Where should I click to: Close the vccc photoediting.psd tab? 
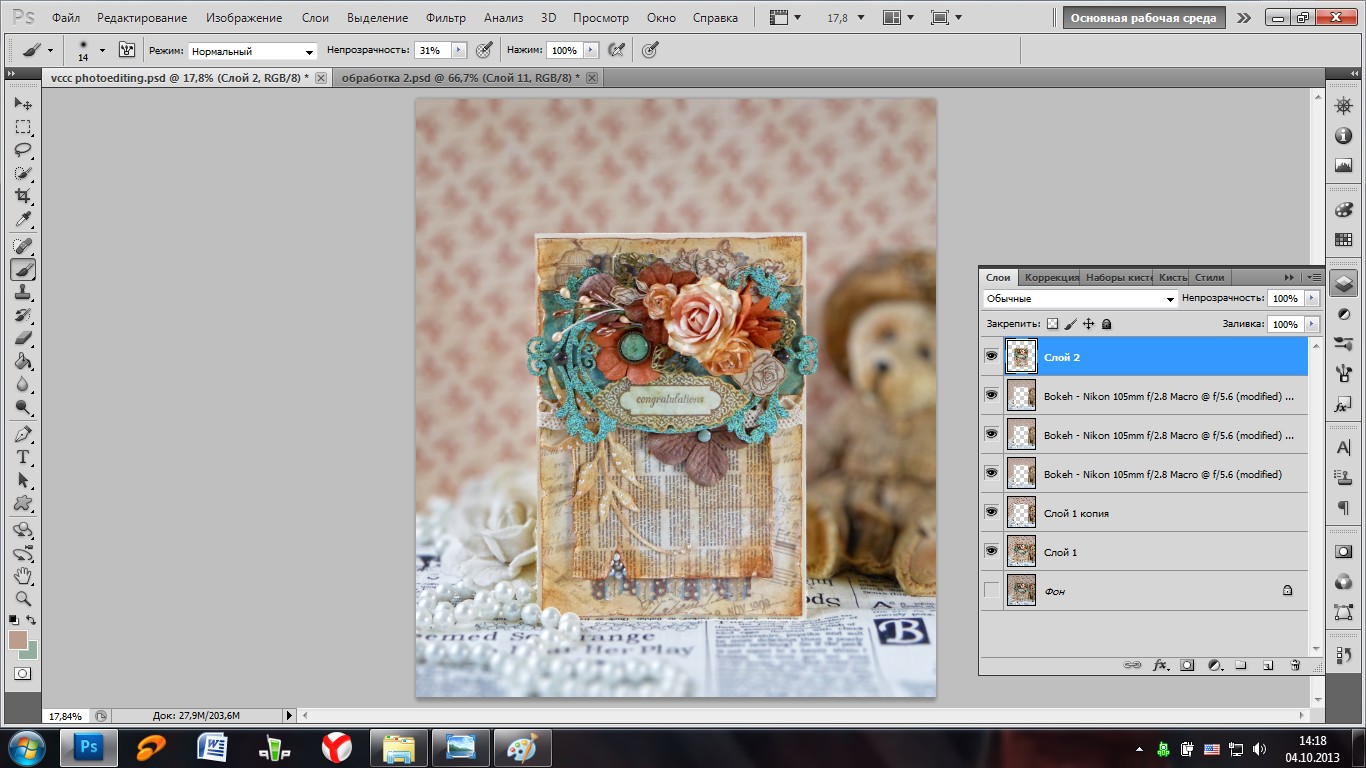pos(321,78)
